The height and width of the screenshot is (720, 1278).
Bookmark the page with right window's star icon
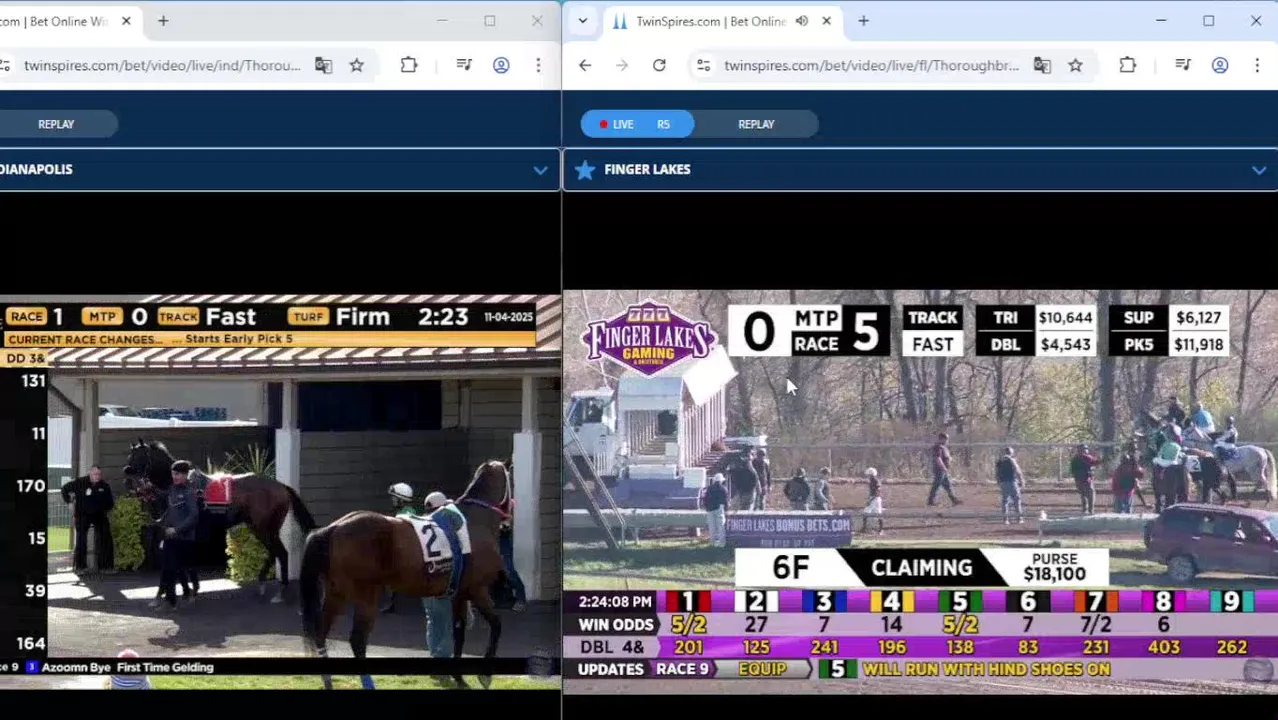pyautogui.click(x=1075, y=65)
